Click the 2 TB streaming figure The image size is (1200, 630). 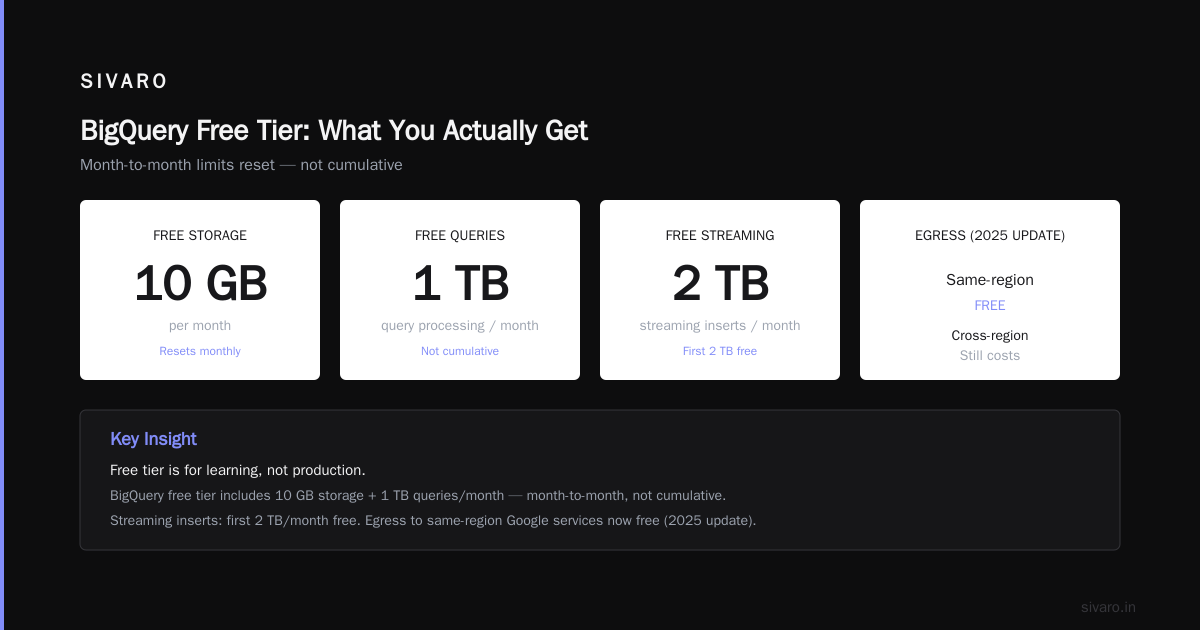click(720, 284)
